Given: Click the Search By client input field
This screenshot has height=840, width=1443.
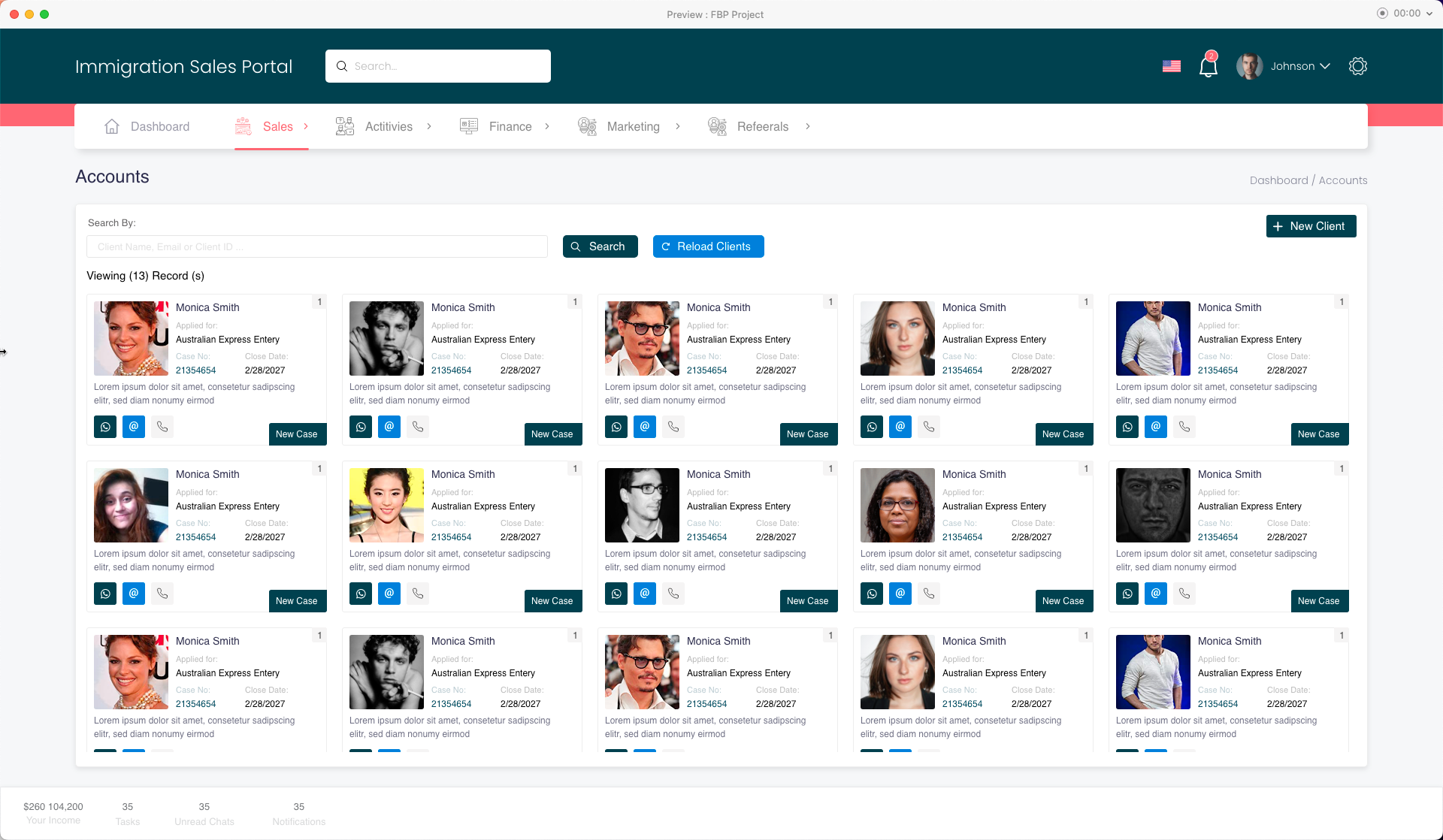Looking at the screenshot, I should click(316, 246).
